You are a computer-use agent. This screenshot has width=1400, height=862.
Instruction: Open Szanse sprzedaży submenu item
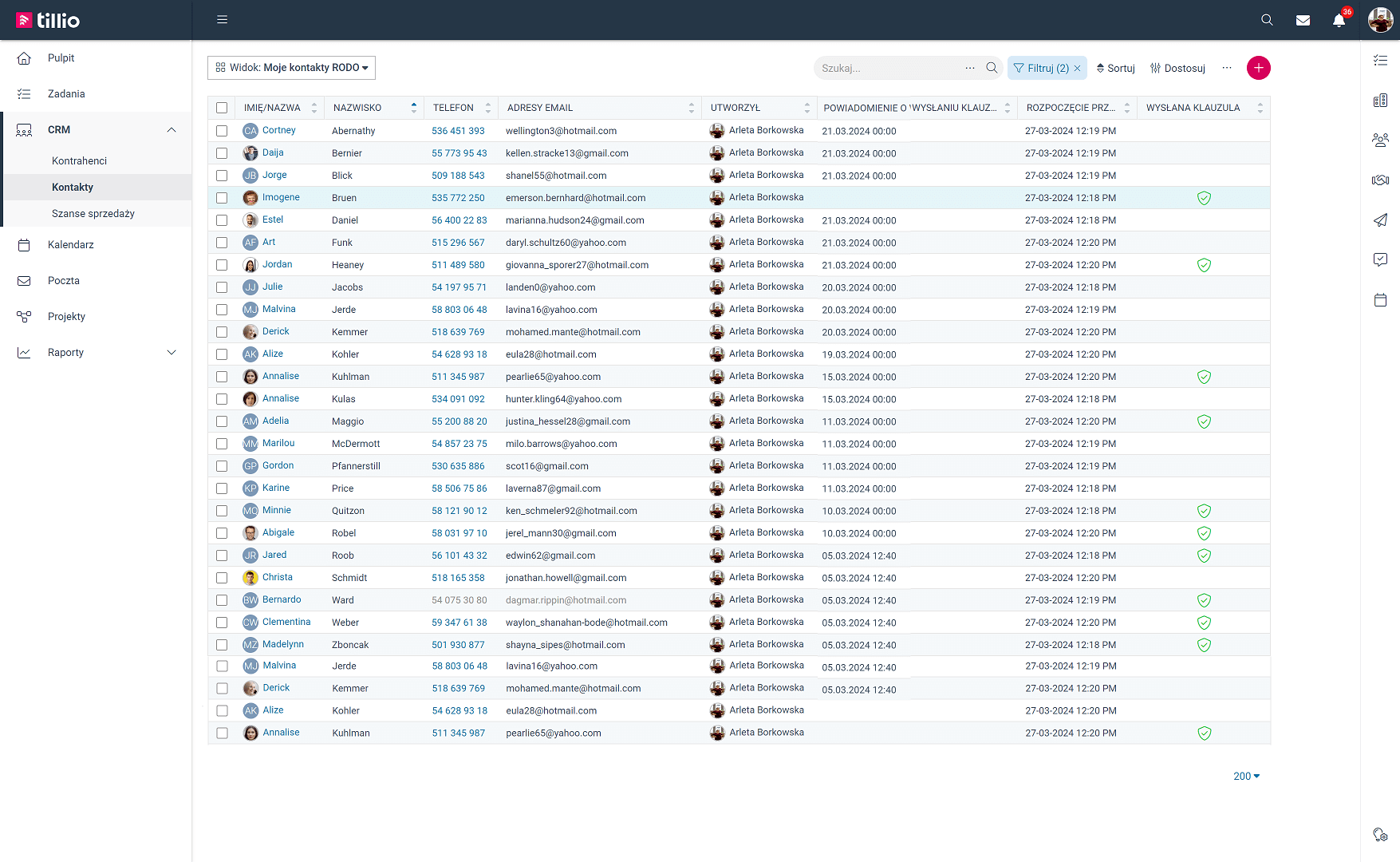point(93,214)
